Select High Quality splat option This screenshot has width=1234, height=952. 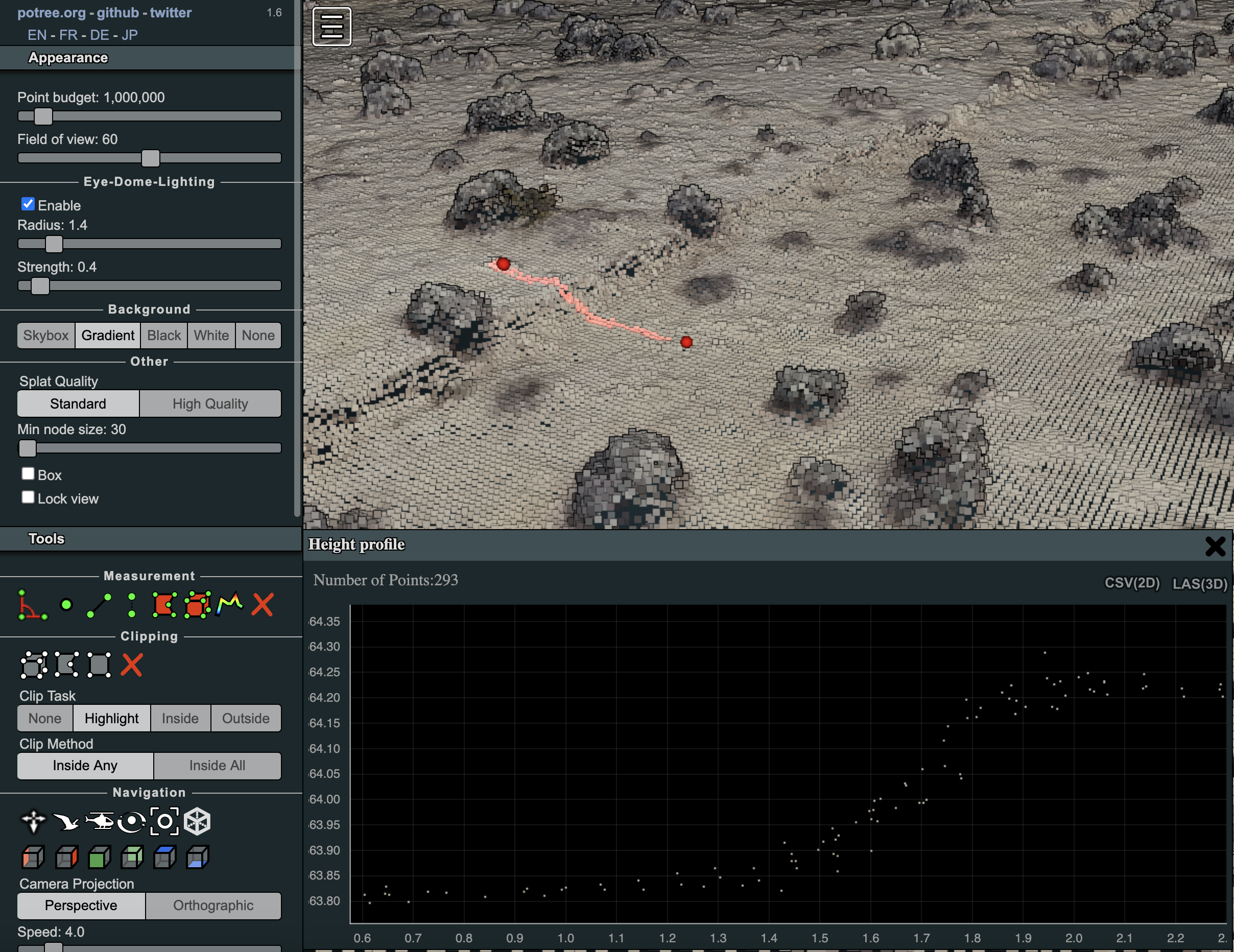[210, 403]
